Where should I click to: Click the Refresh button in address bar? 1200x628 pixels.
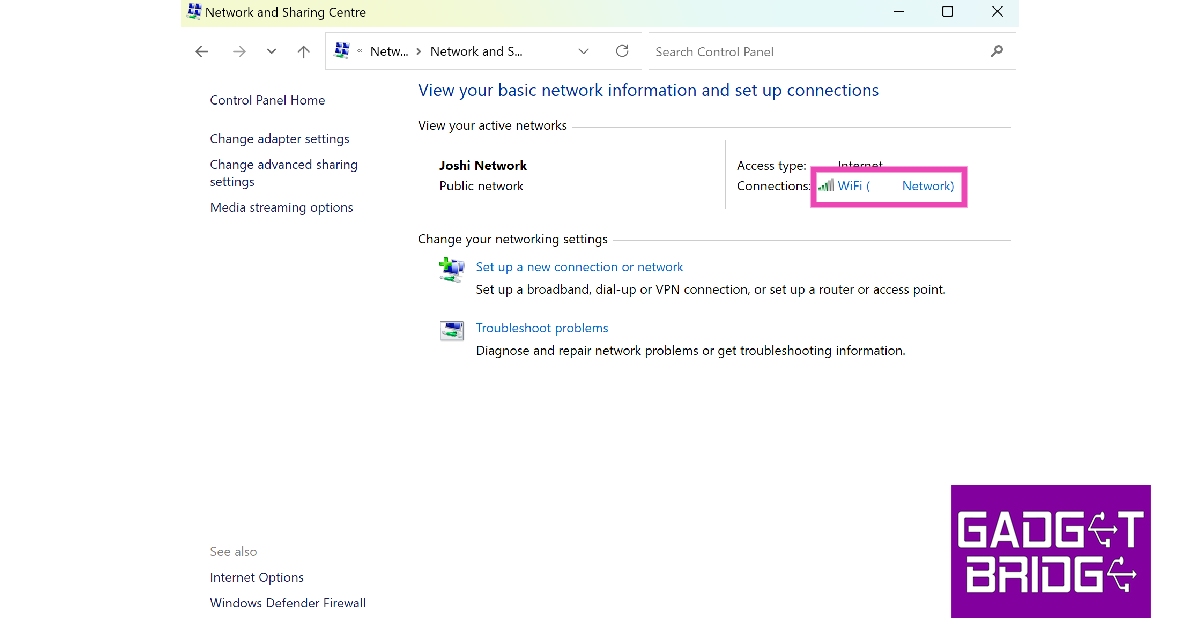tap(622, 51)
